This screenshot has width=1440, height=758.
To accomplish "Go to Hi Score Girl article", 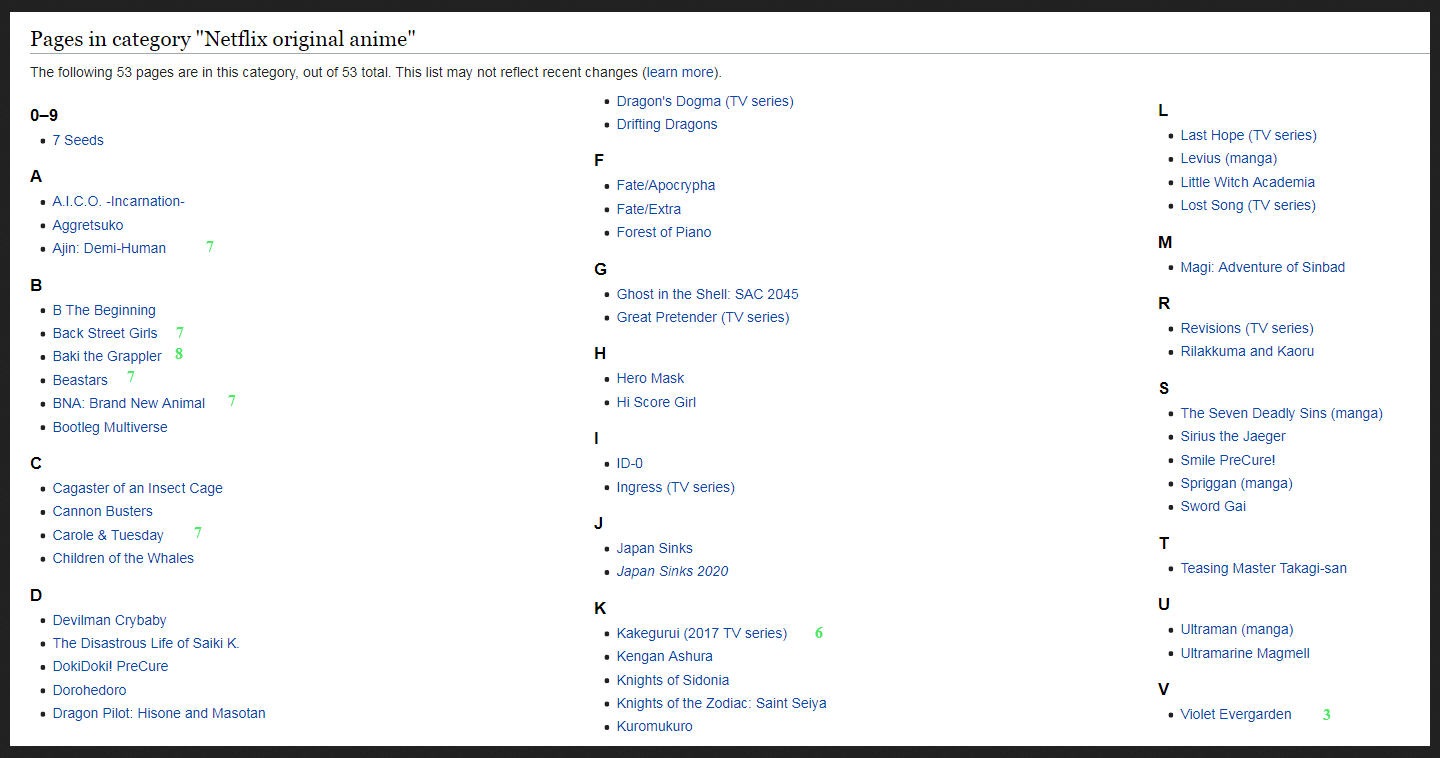I will pyautogui.click(x=656, y=402).
